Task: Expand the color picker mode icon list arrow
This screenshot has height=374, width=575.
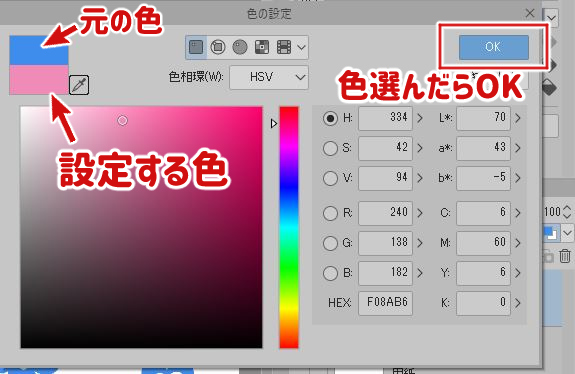Action: pyautogui.click(x=301, y=47)
